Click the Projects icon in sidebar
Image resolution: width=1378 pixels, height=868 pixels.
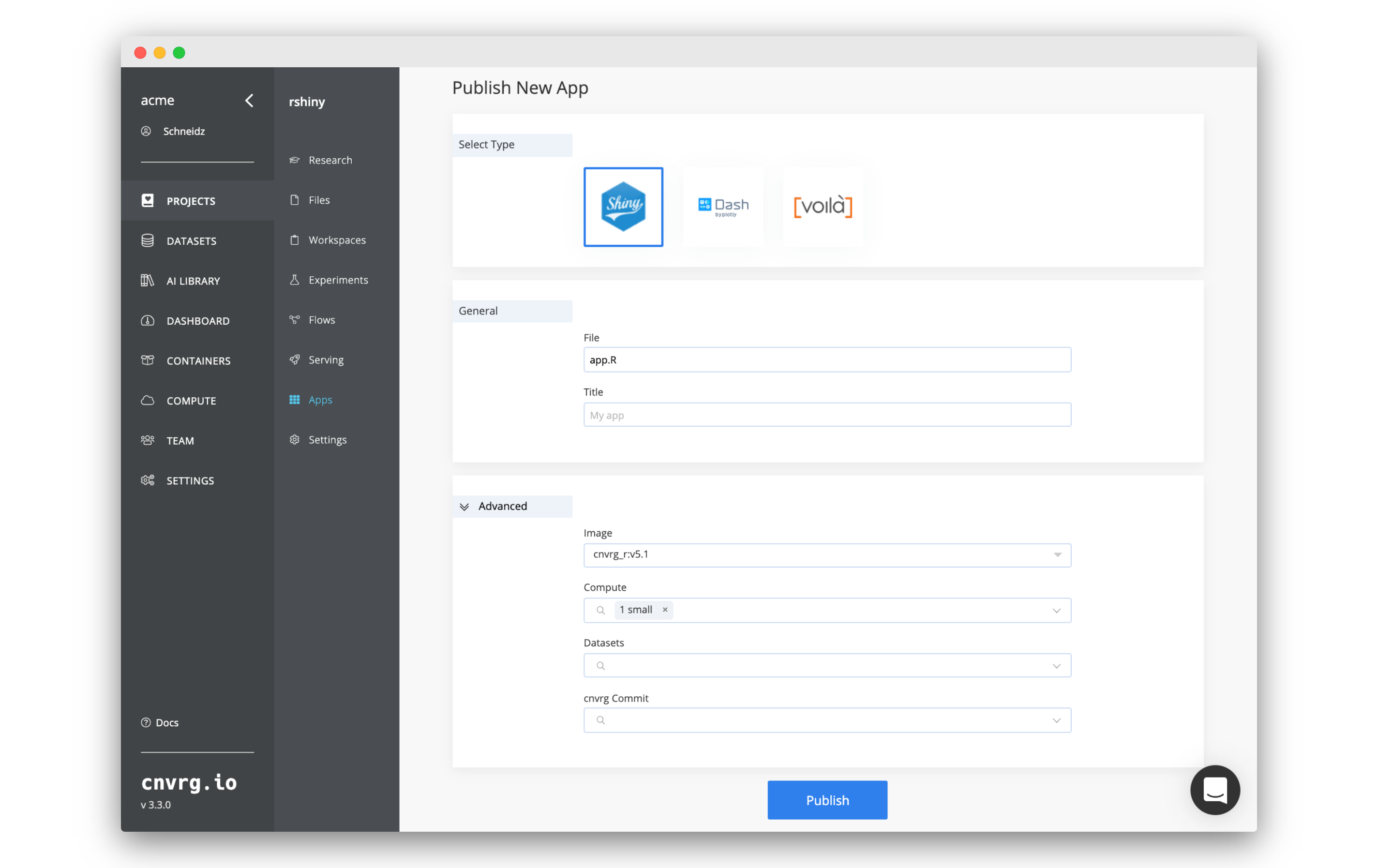click(x=147, y=200)
